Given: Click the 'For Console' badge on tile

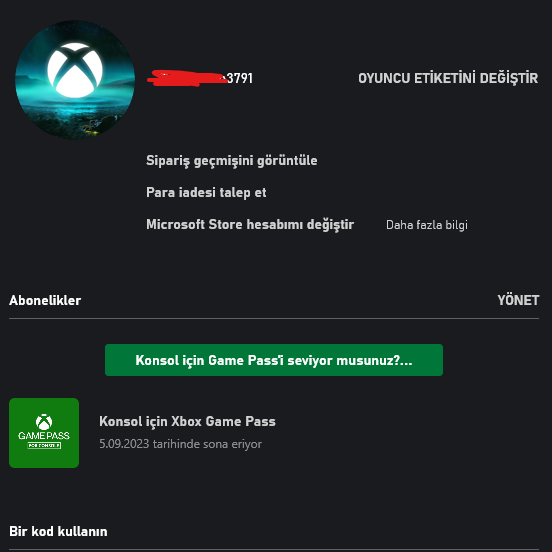Looking at the screenshot, I should click(44, 445).
